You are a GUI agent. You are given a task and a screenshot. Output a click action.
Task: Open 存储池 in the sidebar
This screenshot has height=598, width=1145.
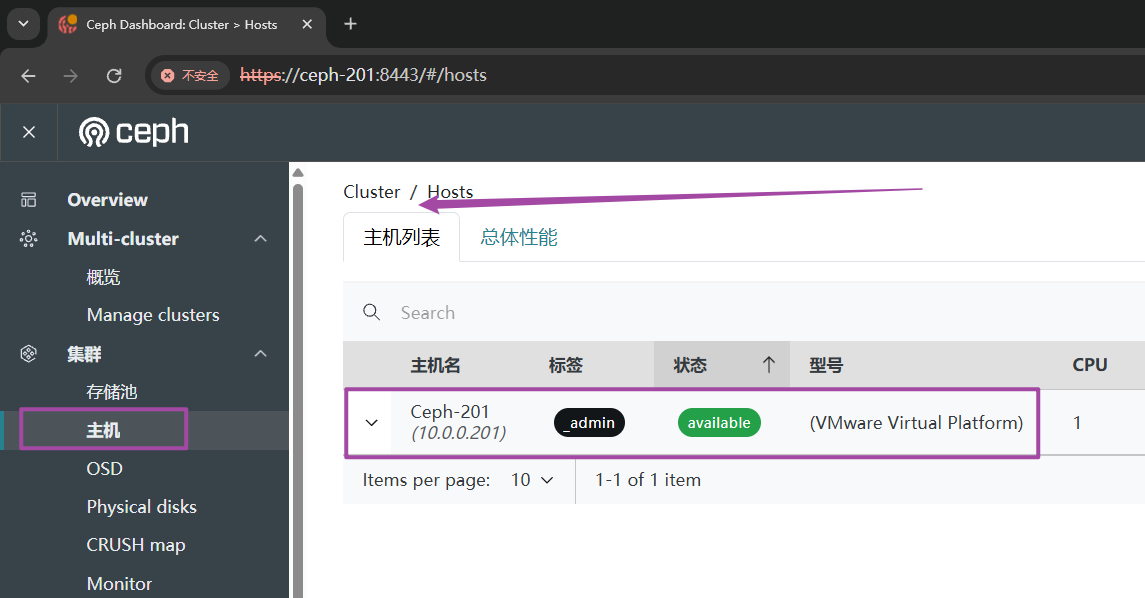(x=112, y=392)
